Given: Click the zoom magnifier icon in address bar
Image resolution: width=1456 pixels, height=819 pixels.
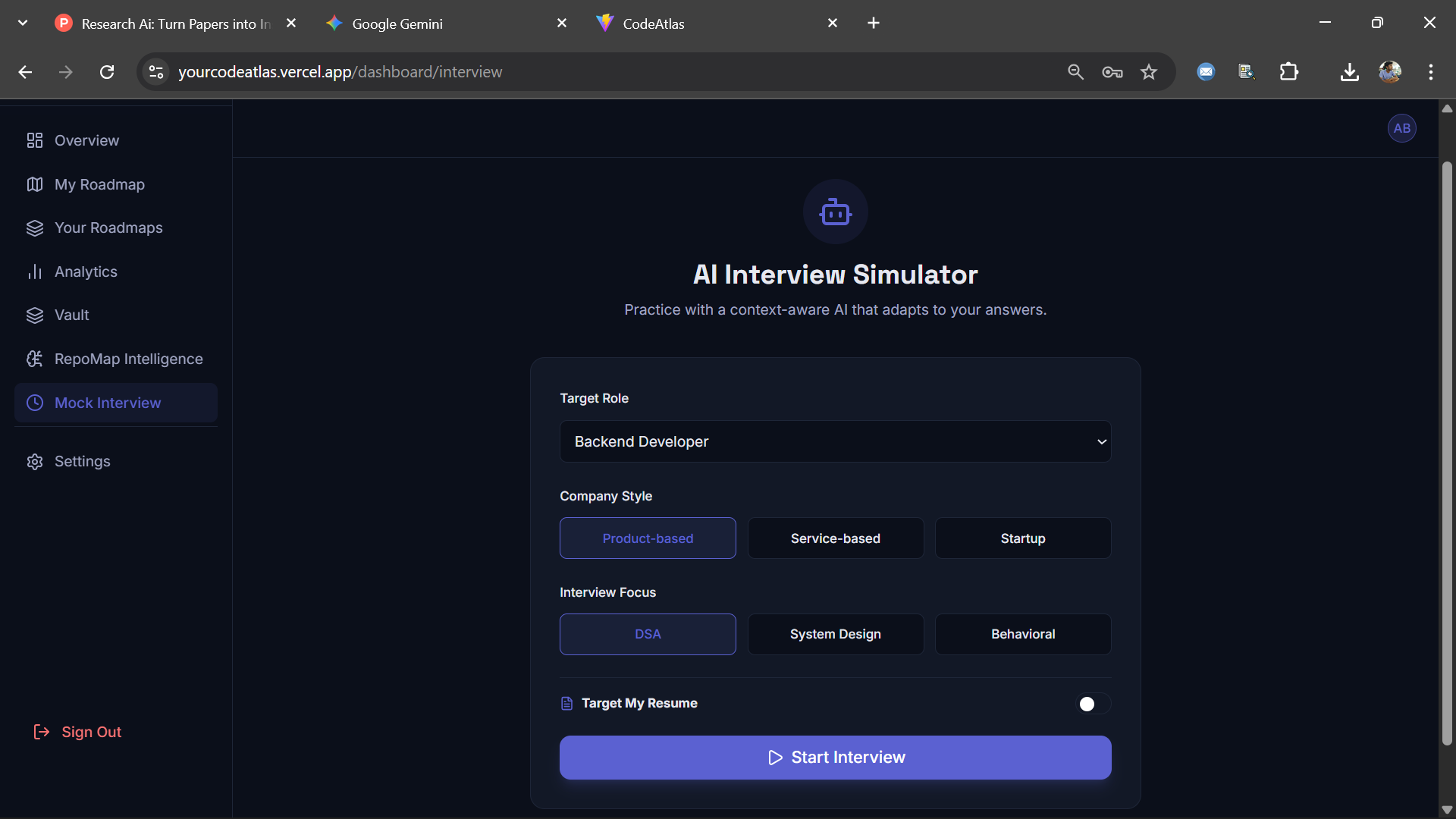Looking at the screenshot, I should click(1075, 72).
